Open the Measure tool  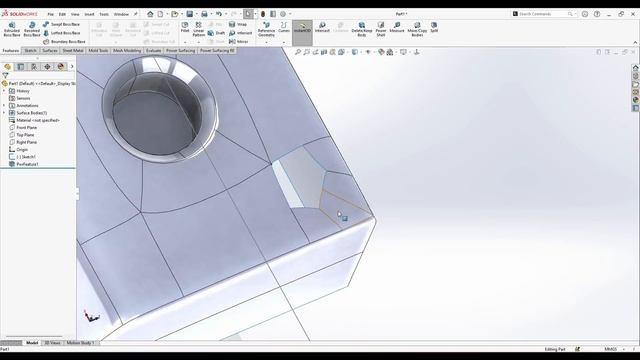pos(397,27)
